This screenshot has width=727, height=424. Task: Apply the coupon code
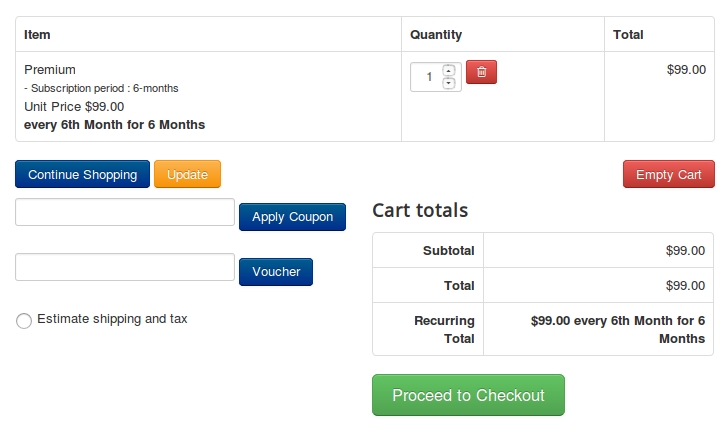pyautogui.click(x=293, y=217)
